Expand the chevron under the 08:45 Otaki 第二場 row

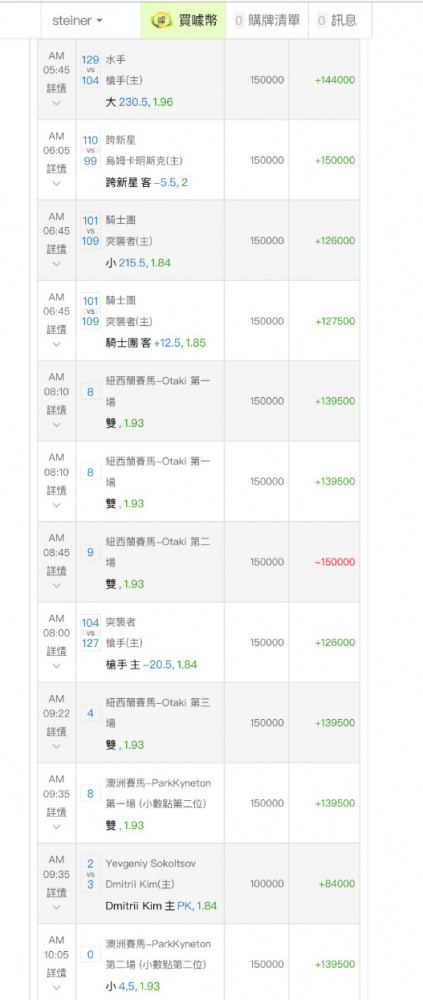(x=57, y=585)
